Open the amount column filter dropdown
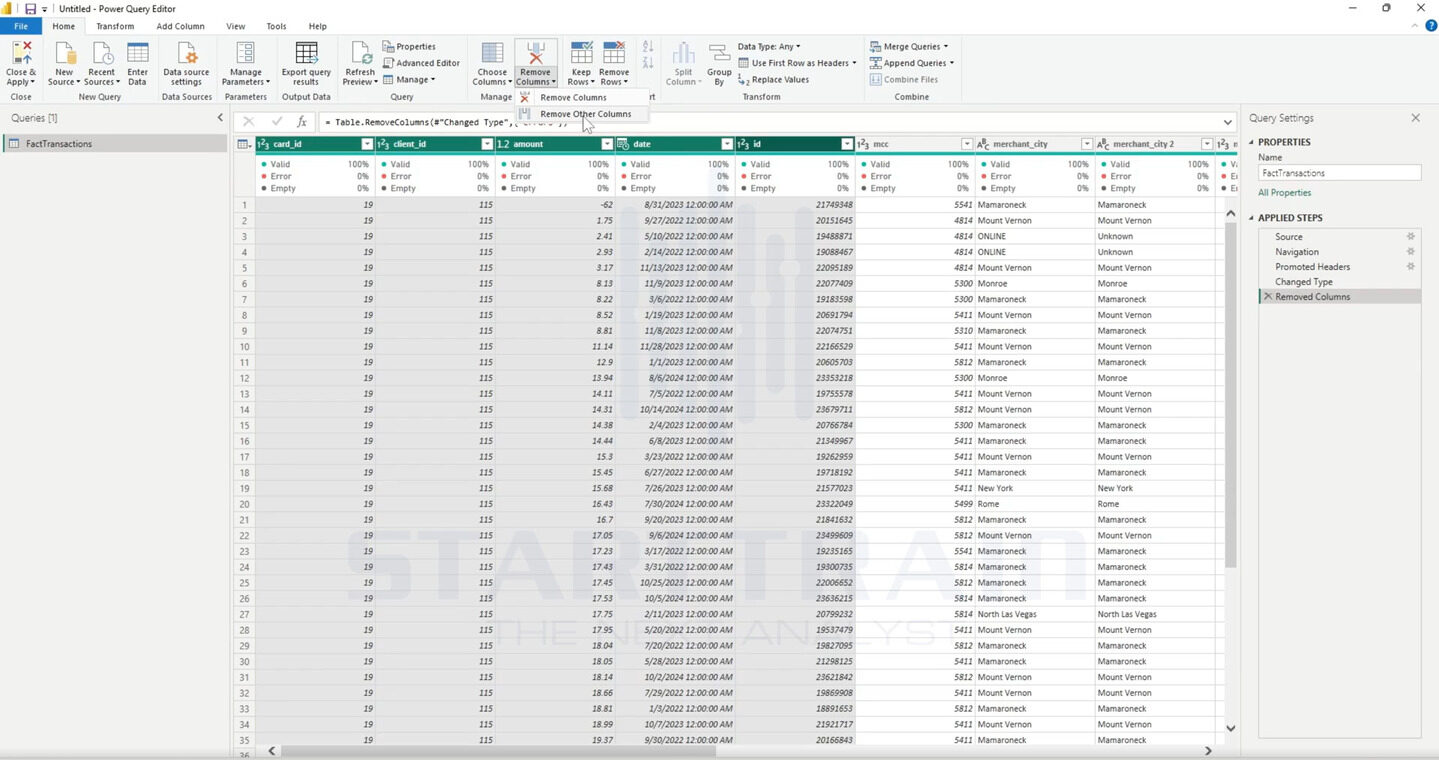The width and height of the screenshot is (1439, 760). (x=607, y=144)
